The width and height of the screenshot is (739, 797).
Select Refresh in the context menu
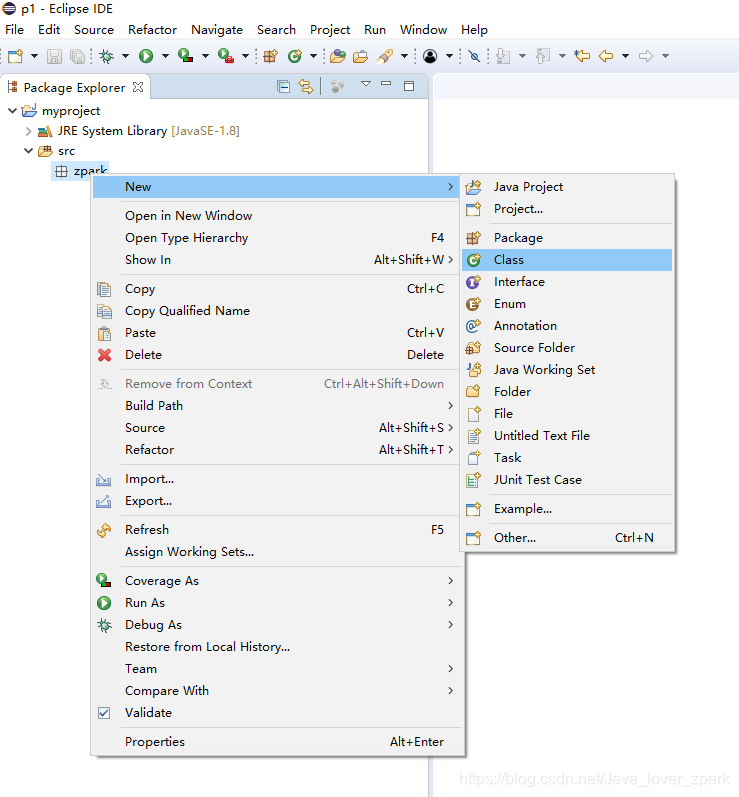click(277, 530)
